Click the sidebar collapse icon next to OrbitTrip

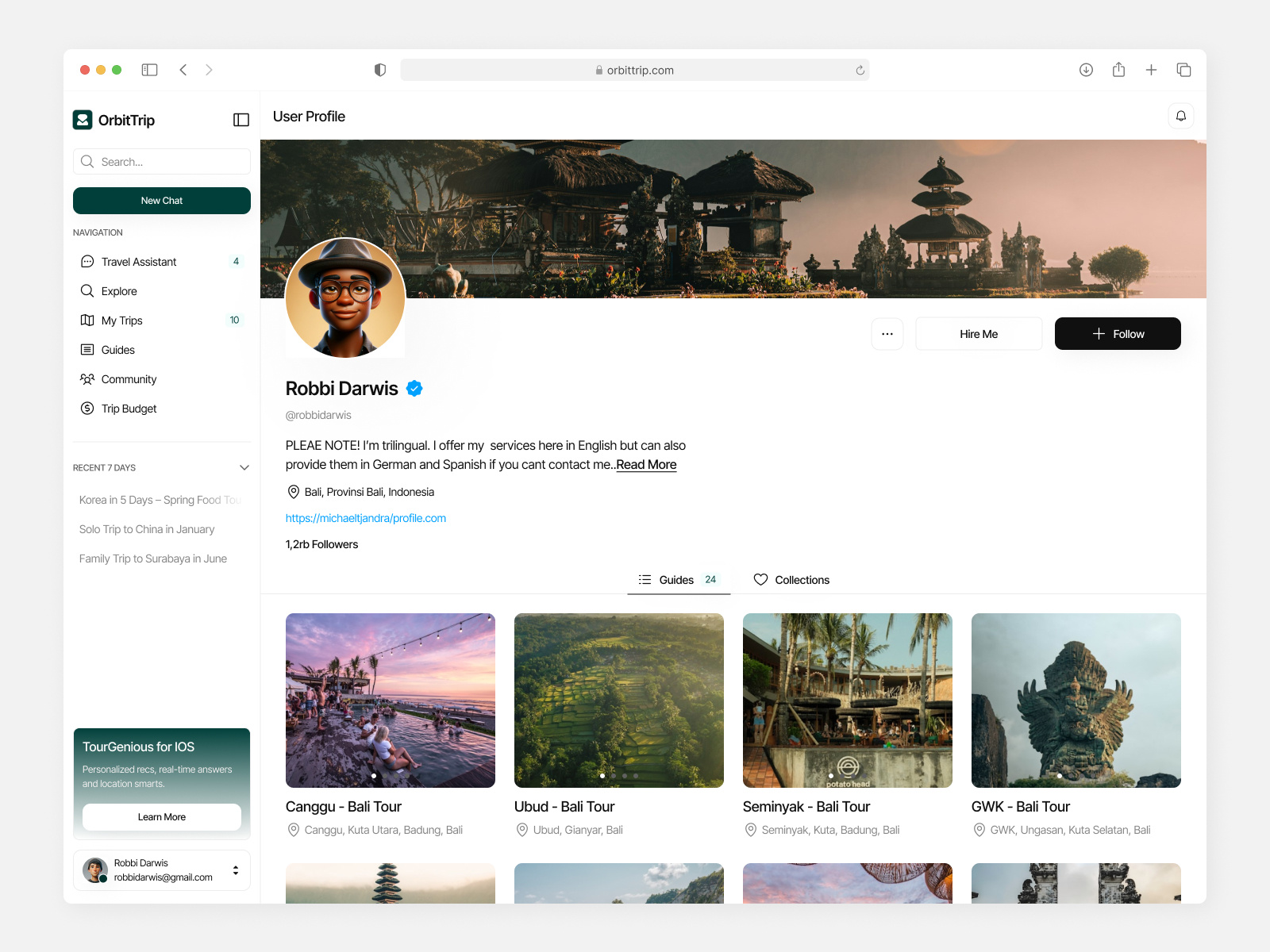coord(241,120)
